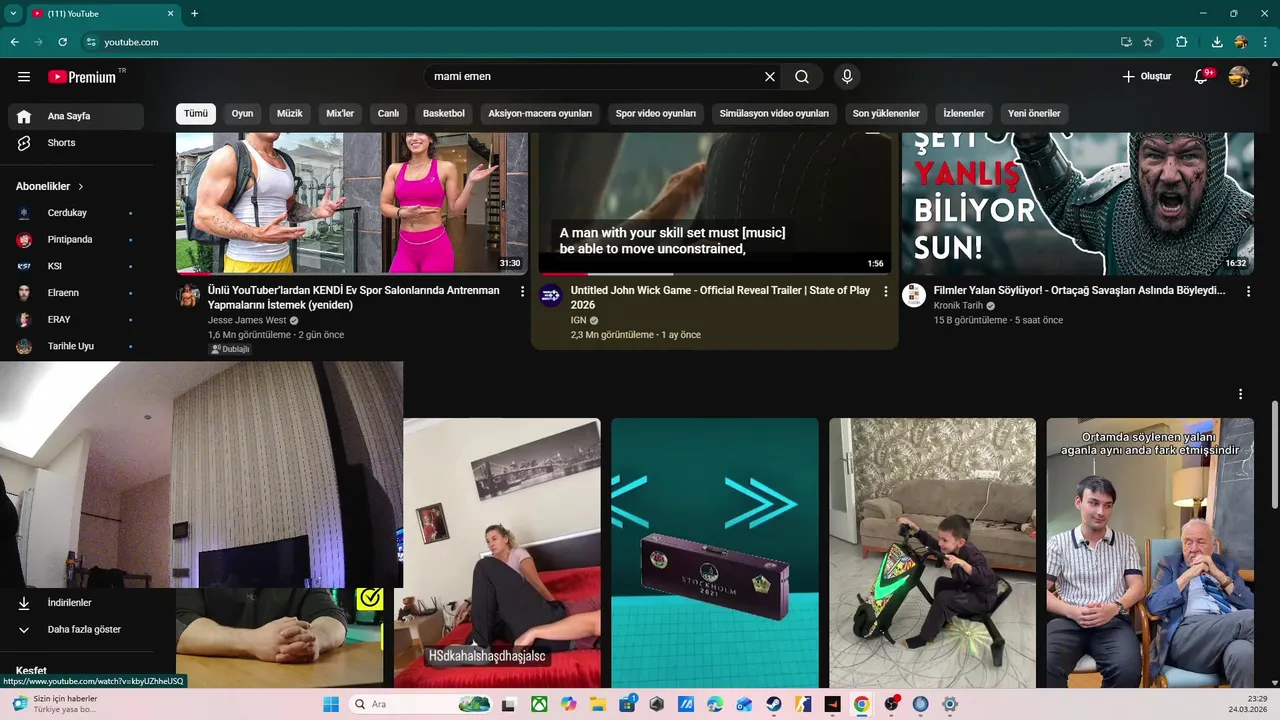This screenshot has height=720, width=1280.
Task: Select the Basketbol filter chip
Action: [444, 113]
